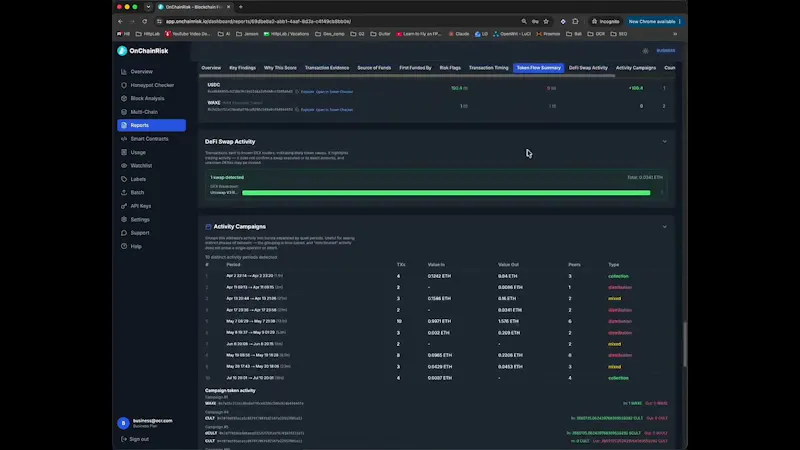Toggle the theme icon in the header
The height and width of the screenshot is (450, 800).
[645, 51]
